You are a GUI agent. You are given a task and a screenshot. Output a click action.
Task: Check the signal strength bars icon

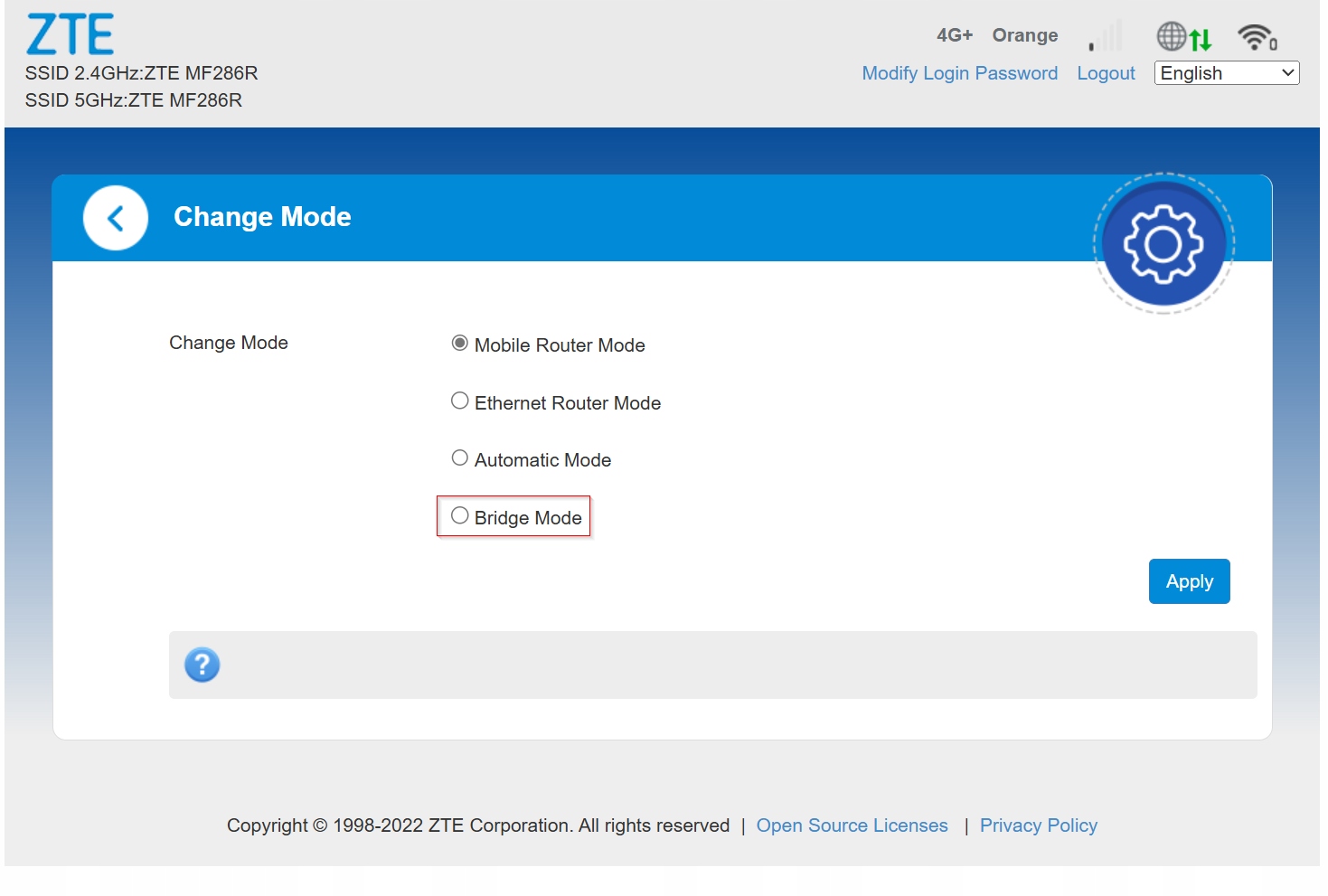point(1106,36)
